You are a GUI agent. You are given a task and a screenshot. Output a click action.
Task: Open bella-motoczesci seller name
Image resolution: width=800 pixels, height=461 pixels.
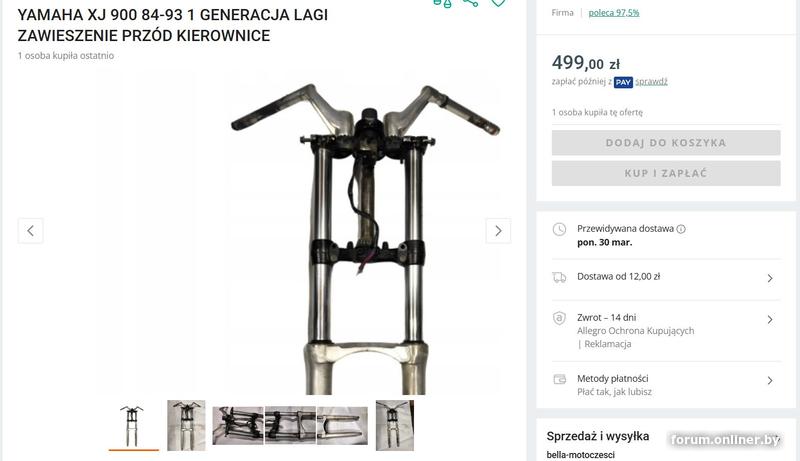(x=581, y=455)
